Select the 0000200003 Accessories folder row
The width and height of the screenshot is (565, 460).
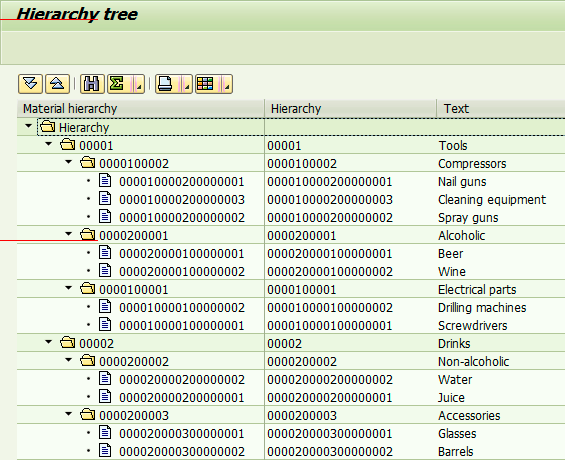(x=291, y=415)
